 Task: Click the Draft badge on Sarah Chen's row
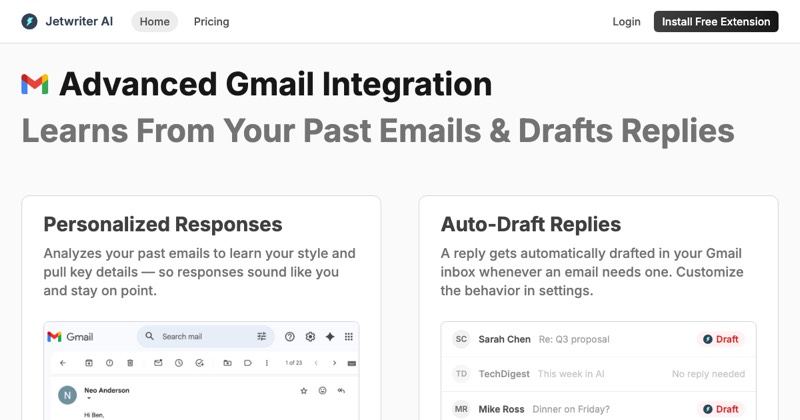coord(720,339)
